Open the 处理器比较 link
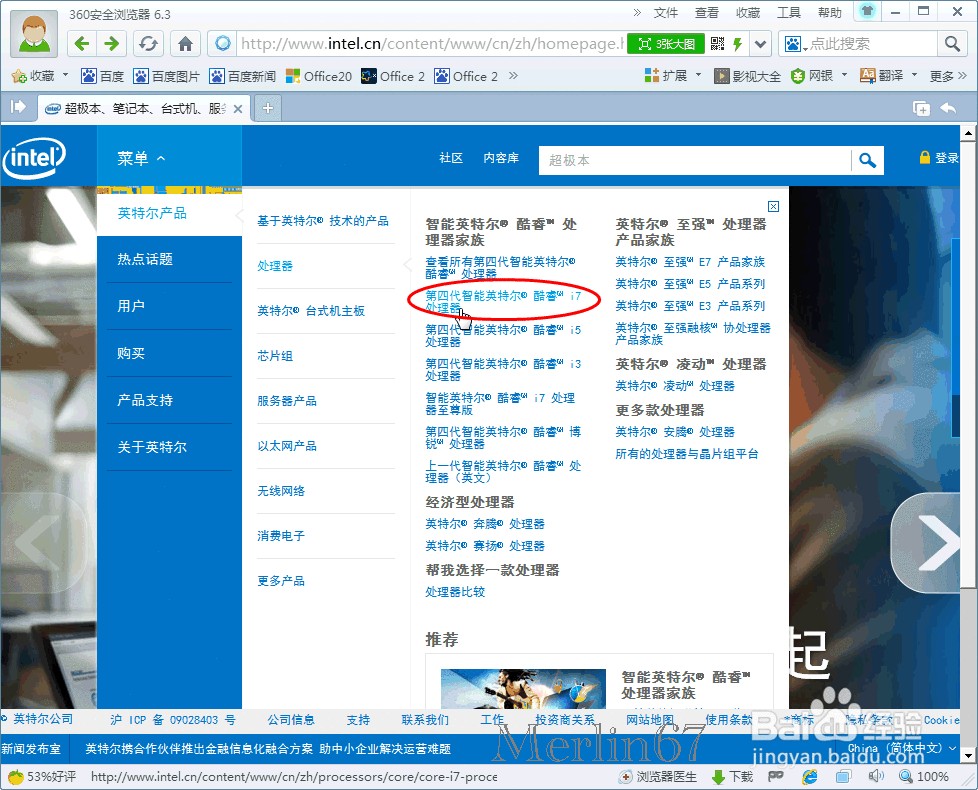978x790 pixels. tap(455, 592)
